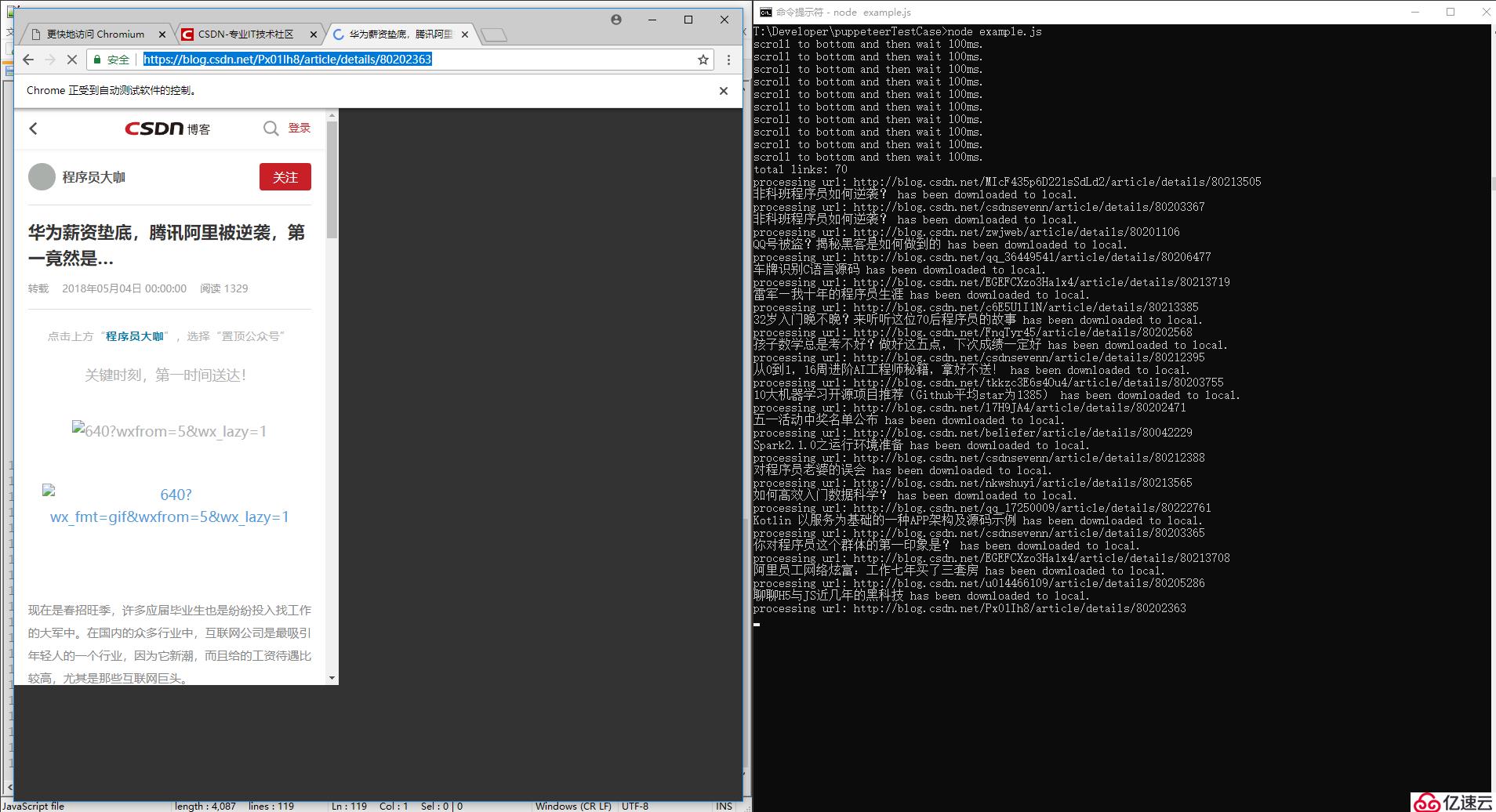Click 'Ln : 119' in the status bar
This screenshot has height=812, width=1496.
pyautogui.click(x=349, y=806)
